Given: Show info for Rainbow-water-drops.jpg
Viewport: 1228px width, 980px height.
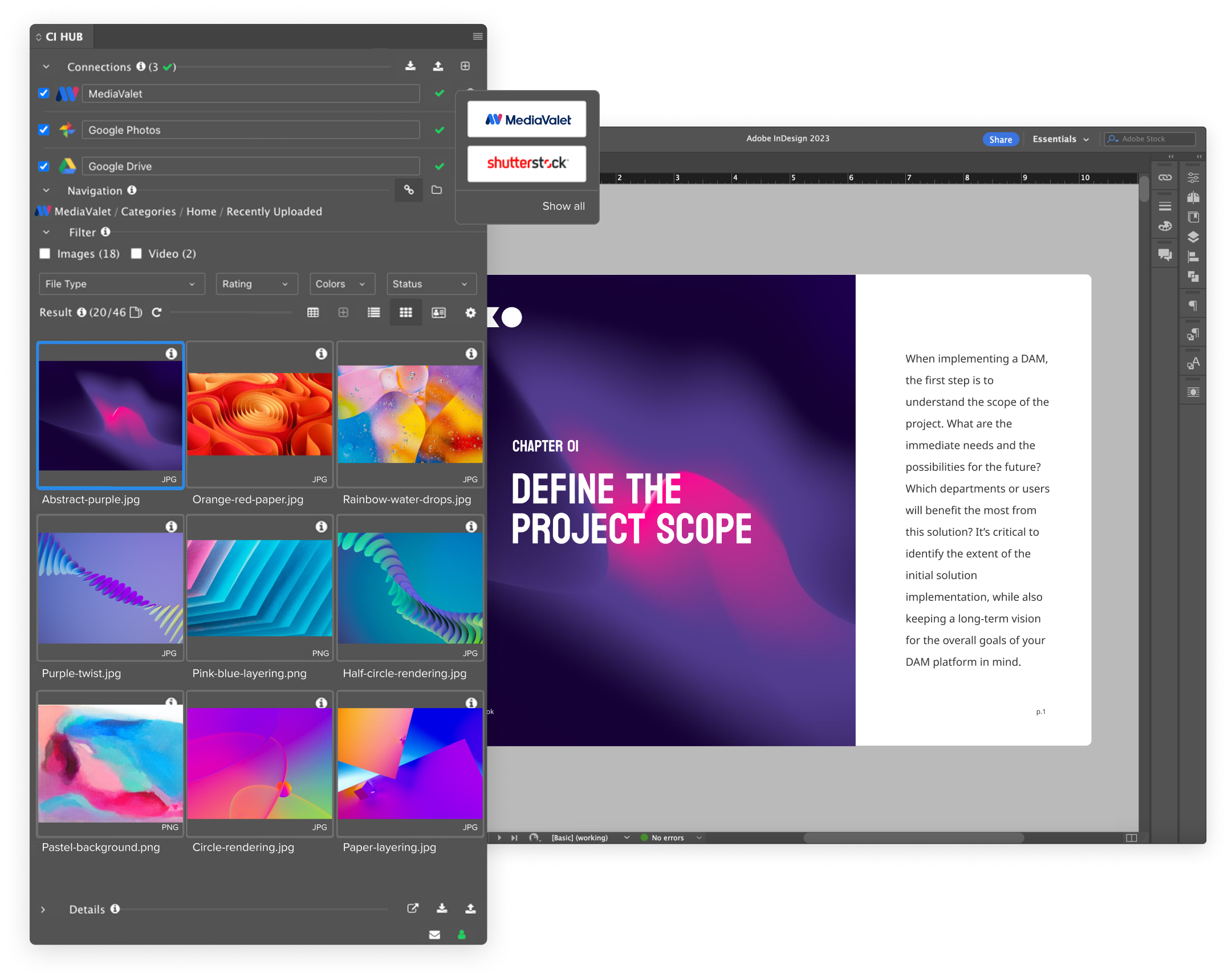Looking at the screenshot, I should [x=471, y=353].
